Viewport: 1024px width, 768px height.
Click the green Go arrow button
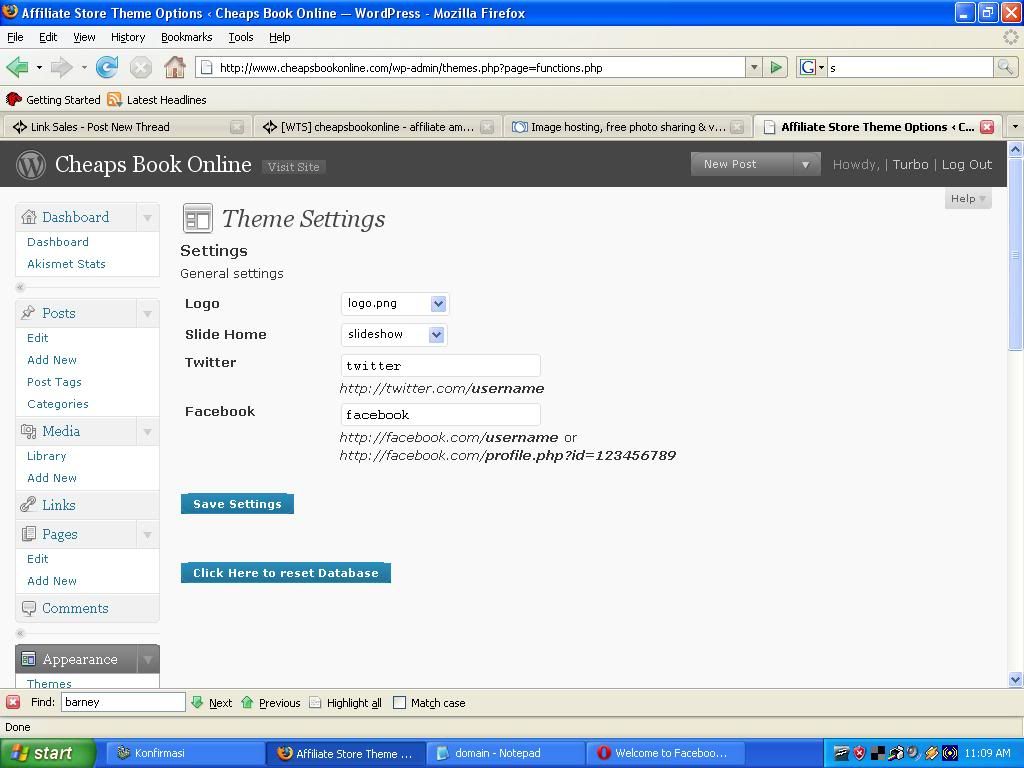pyautogui.click(x=775, y=68)
